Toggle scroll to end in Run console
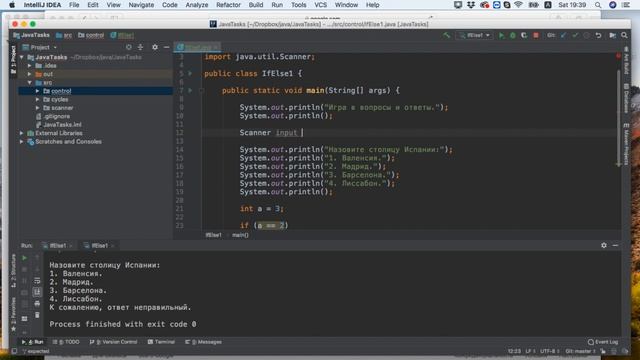 click(37, 292)
